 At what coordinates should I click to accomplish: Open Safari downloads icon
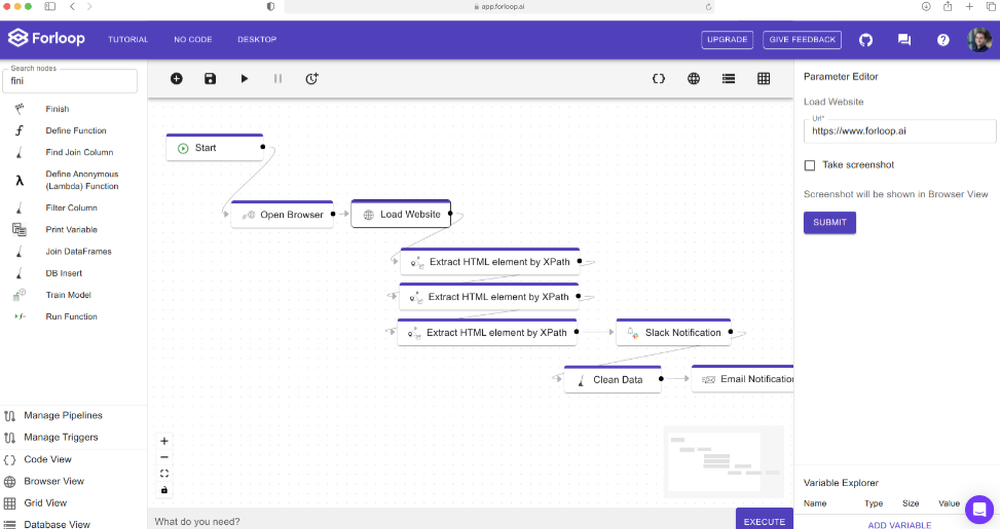click(926, 6)
